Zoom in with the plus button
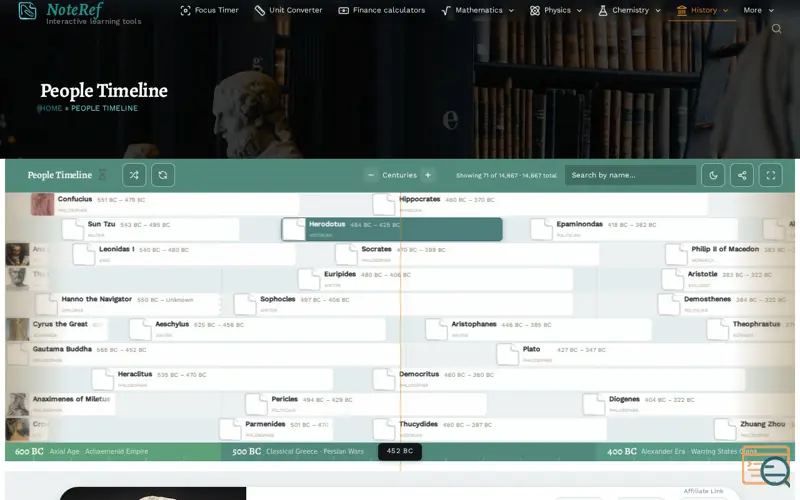Viewport: 800px width, 500px height. [x=428, y=175]
